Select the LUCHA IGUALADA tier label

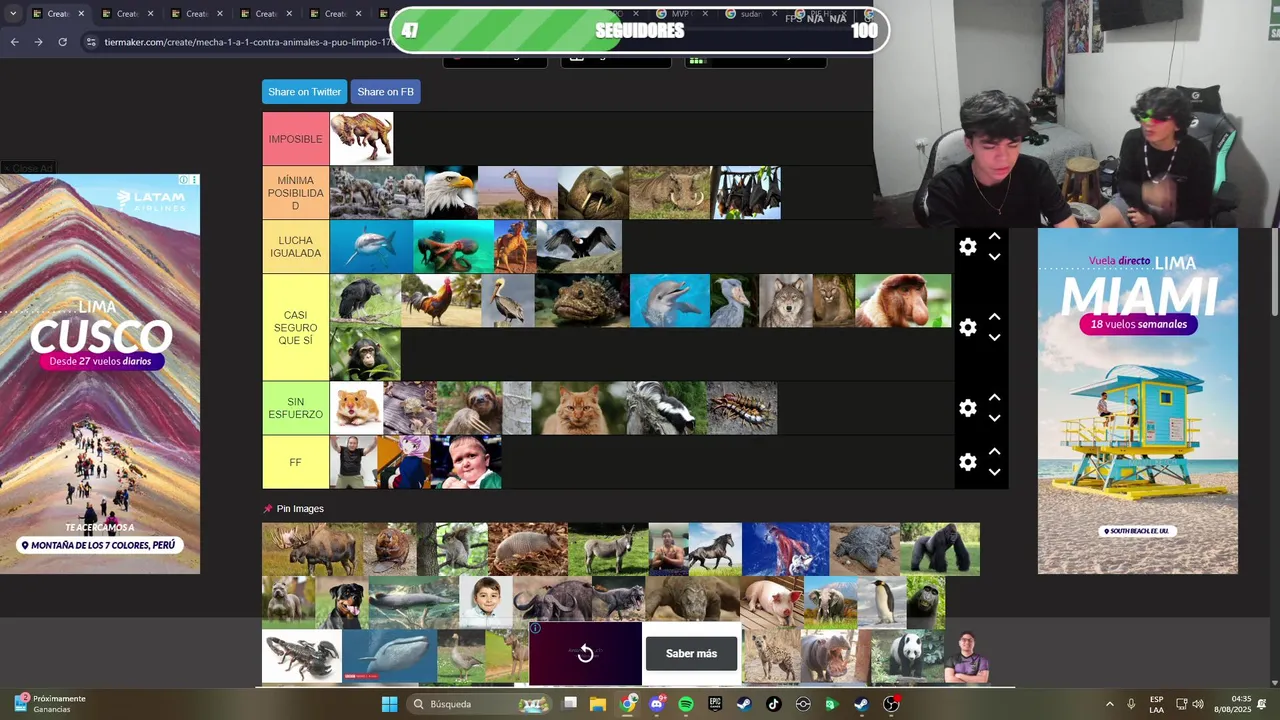pos(296,247)
